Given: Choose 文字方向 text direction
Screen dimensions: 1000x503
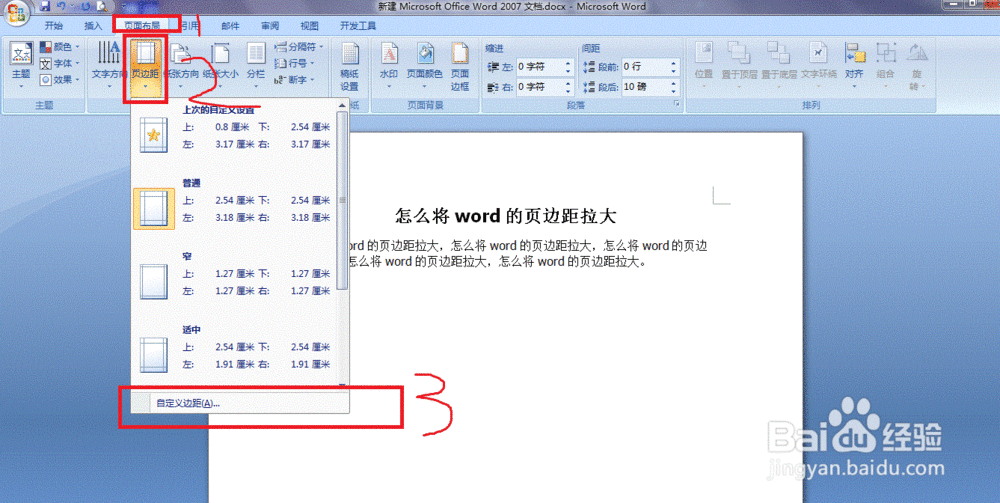Looking at the screenshot, I should pos(108,65).
